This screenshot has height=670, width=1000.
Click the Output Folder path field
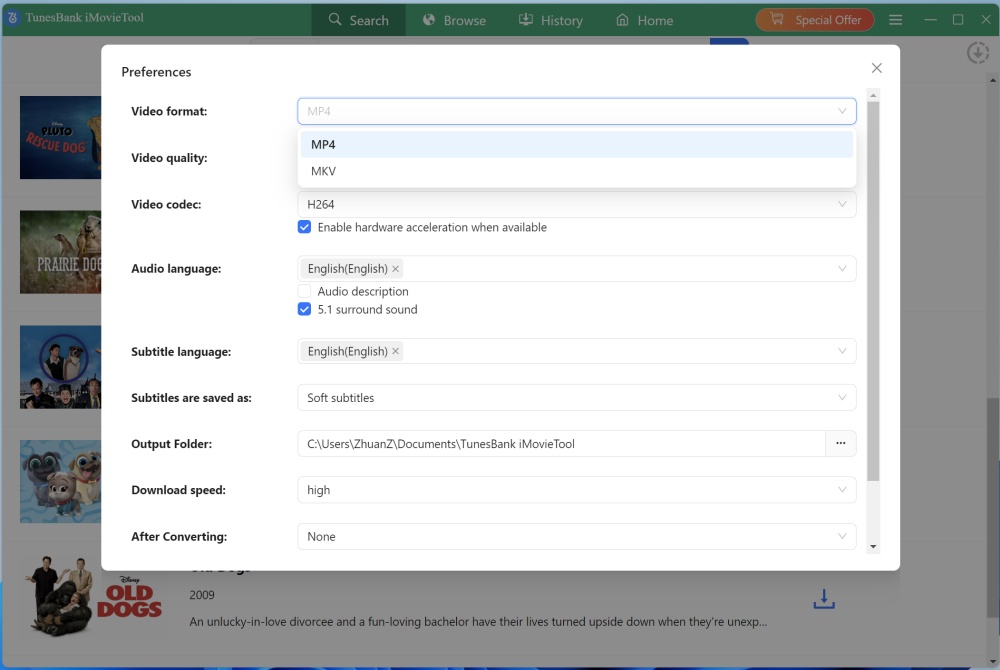[x=560, y=444]
